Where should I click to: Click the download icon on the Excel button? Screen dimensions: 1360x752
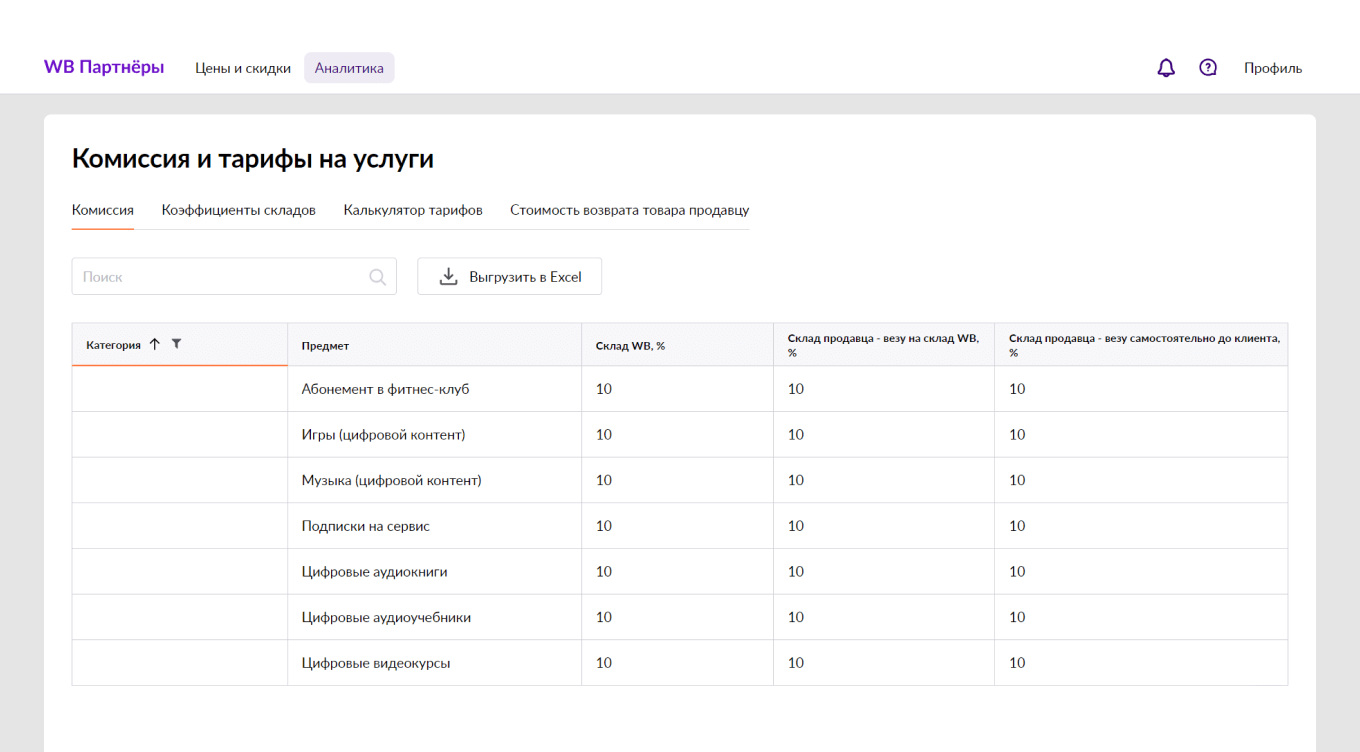click(448, 276)
